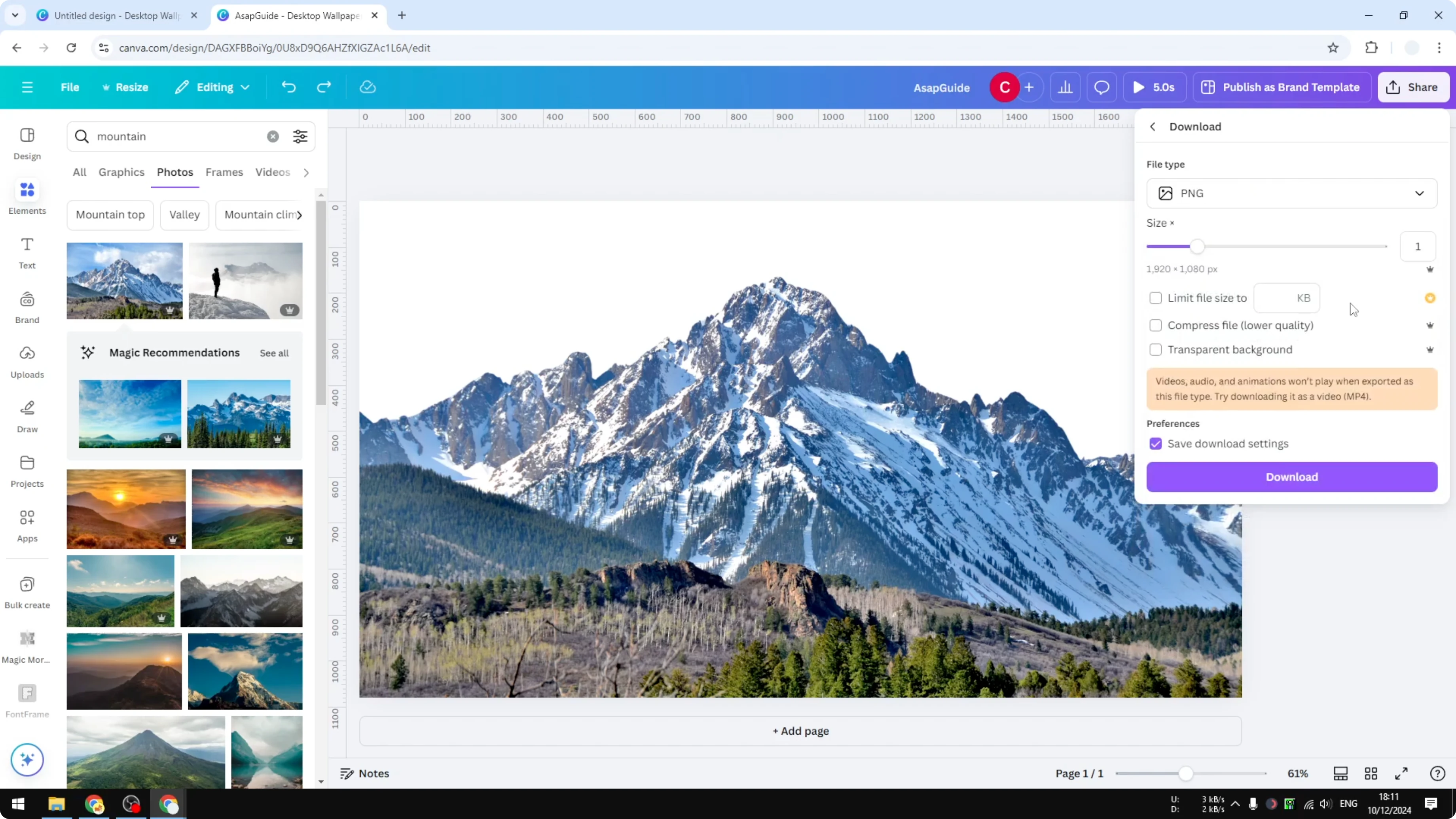Check Compress file (lower quality)
The image size is (1456, 819).
click(1155, 325)
